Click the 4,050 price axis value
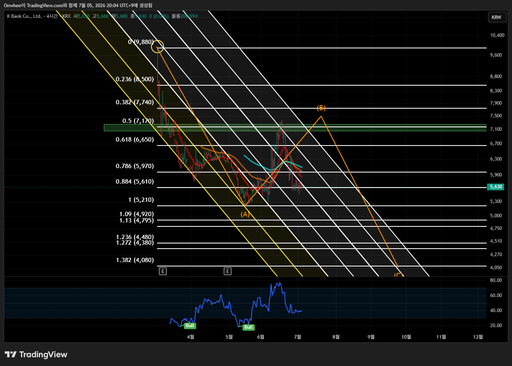 [x=496, y=267]
